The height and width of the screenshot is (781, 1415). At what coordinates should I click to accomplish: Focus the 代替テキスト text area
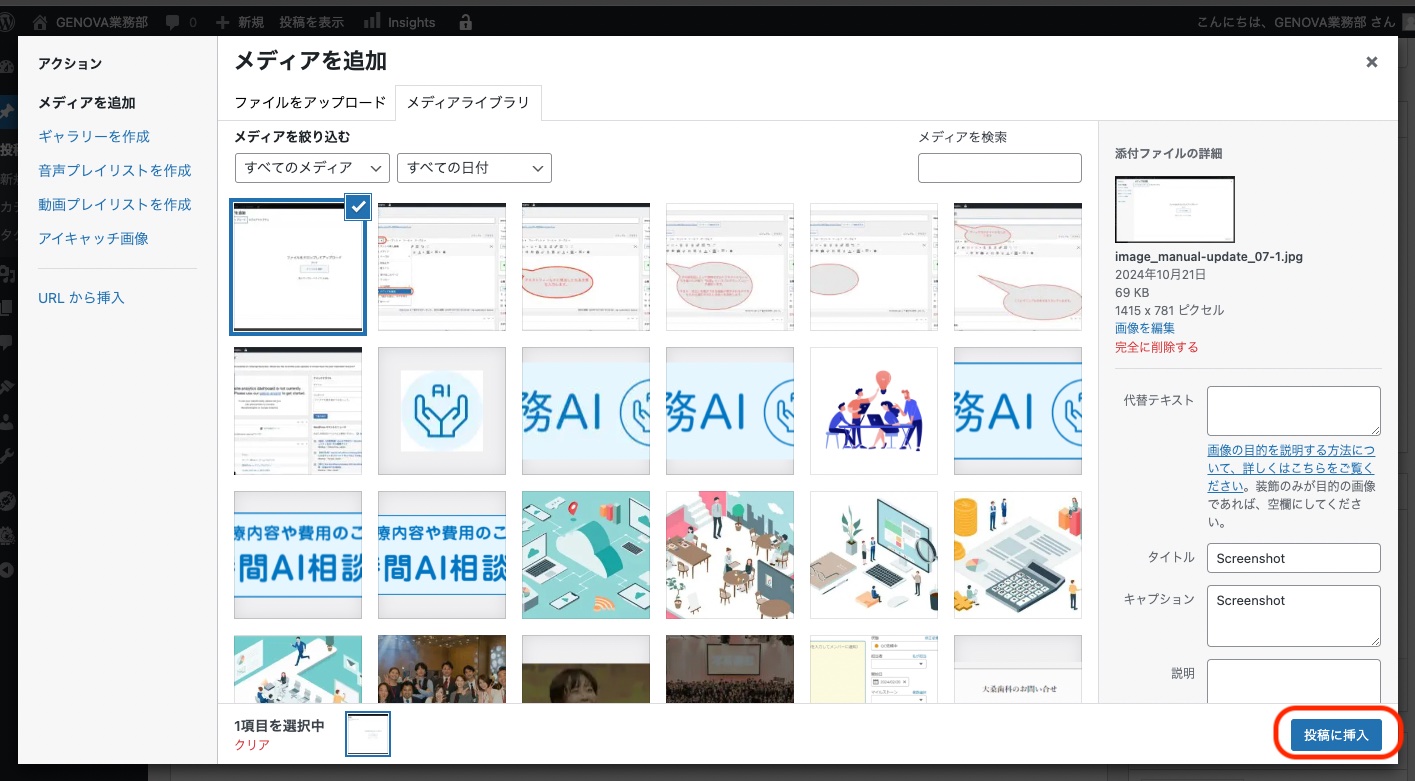click(x=1293, y=411)
